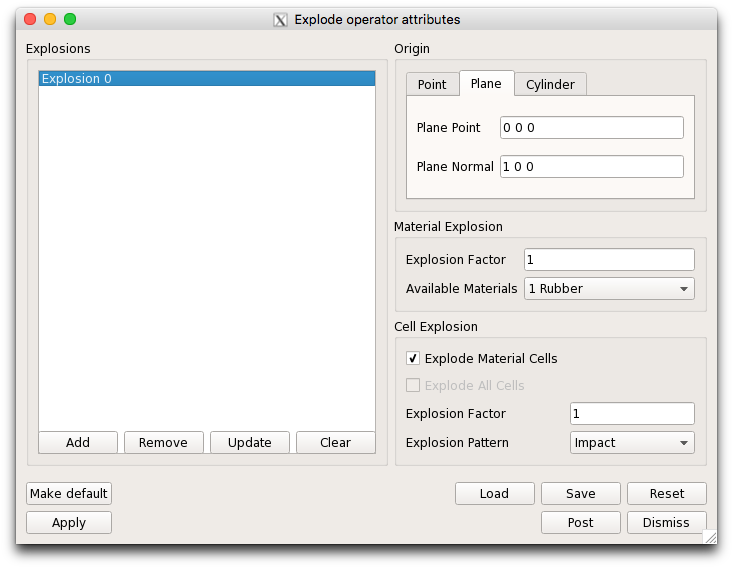Click the X11 icon in title bar
The image size is (733, 568).
click(280, 20)
